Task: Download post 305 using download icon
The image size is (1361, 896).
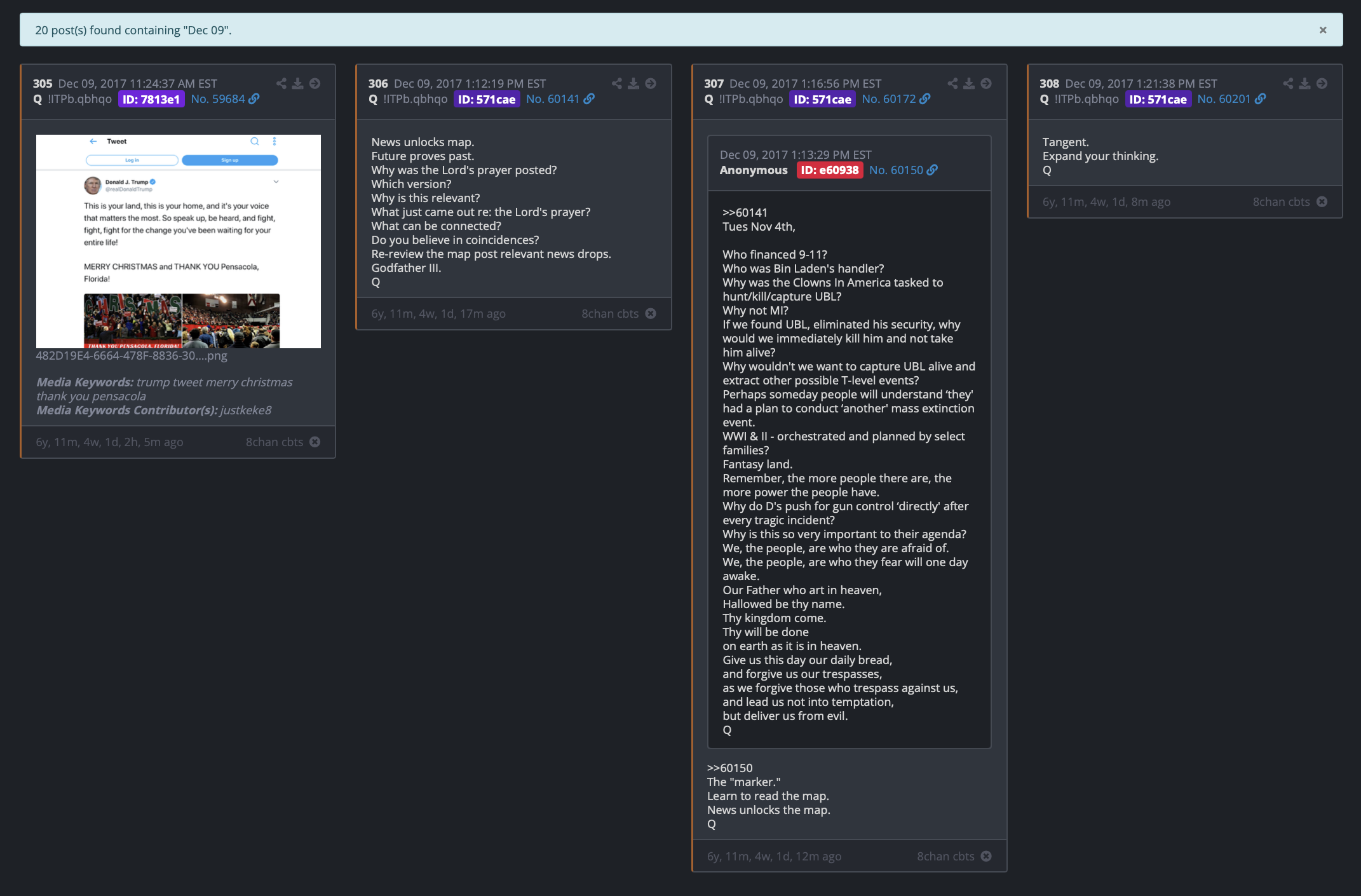Action: pyautogui.click(x=297, y=83)
